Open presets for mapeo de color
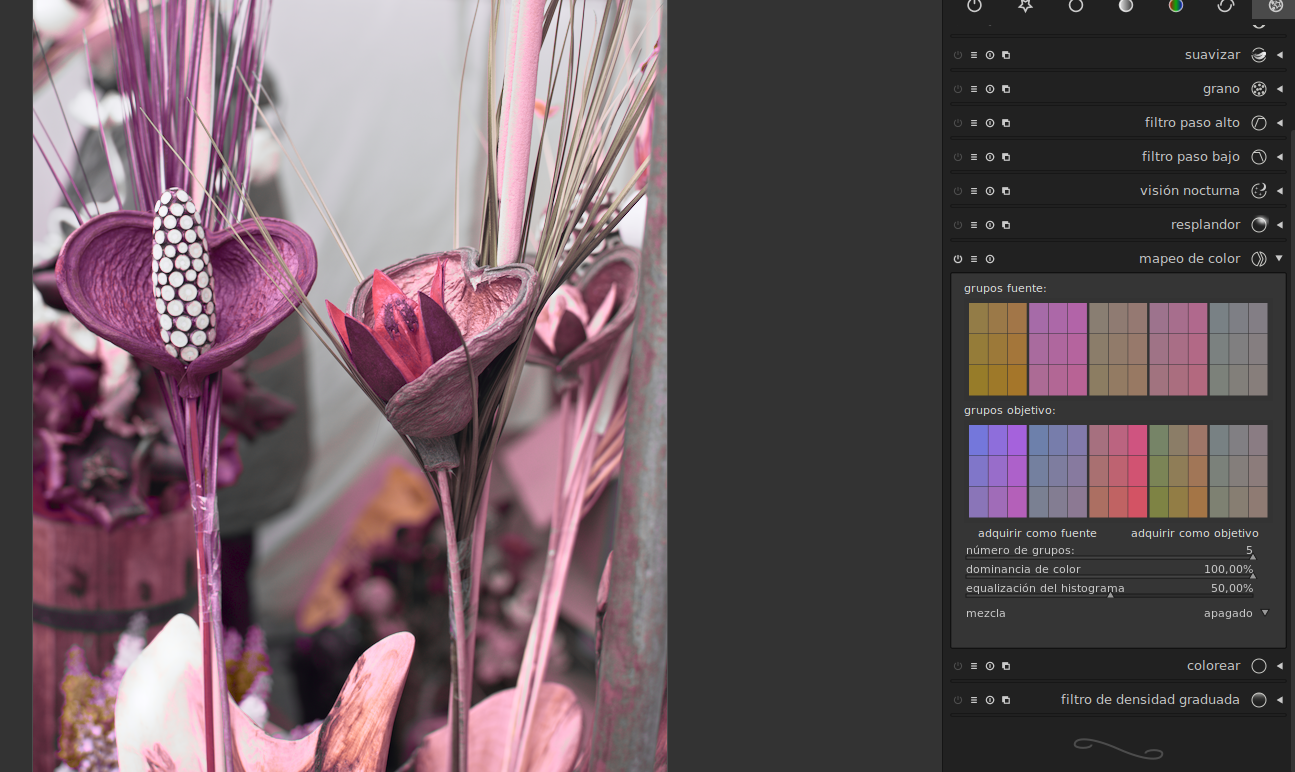 coord(974,259)
